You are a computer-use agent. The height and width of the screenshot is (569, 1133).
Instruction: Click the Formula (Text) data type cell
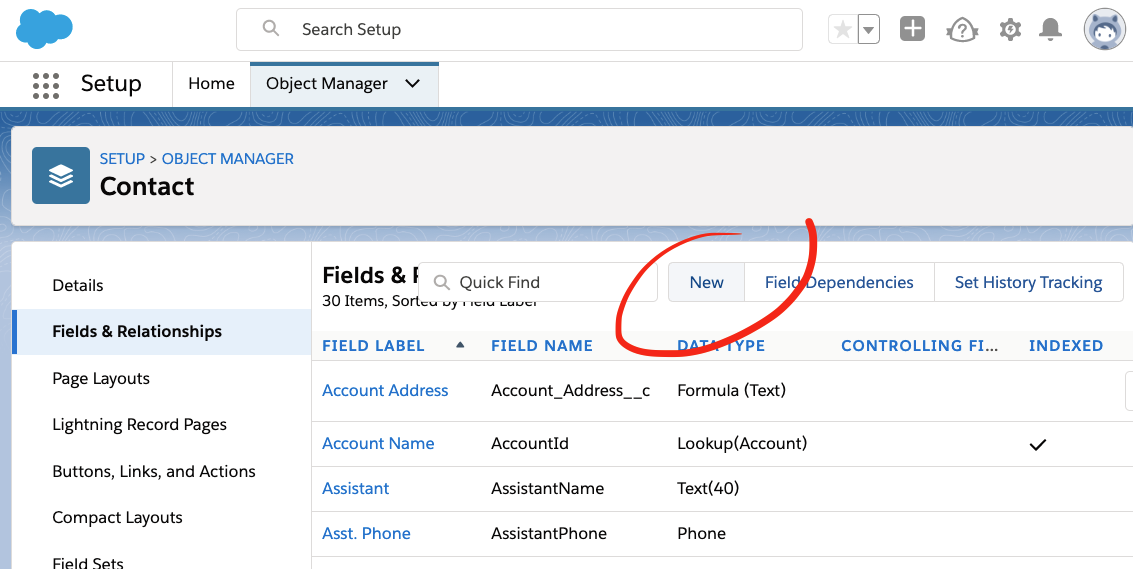point(731,390)
